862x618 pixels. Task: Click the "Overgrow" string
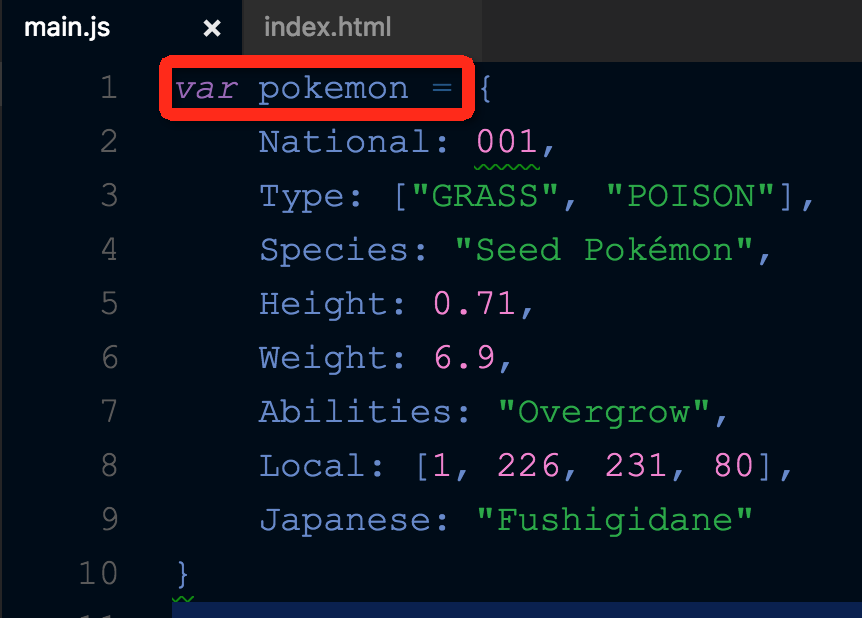coord(604,412)
